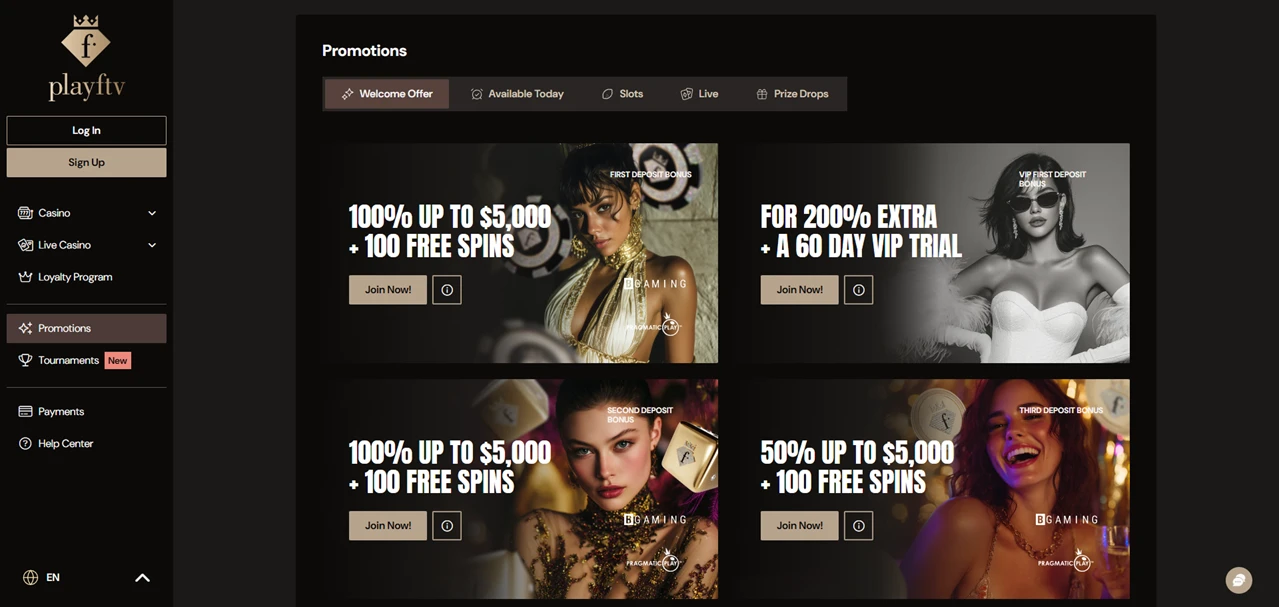Click the globe language icon

[31, 577]
